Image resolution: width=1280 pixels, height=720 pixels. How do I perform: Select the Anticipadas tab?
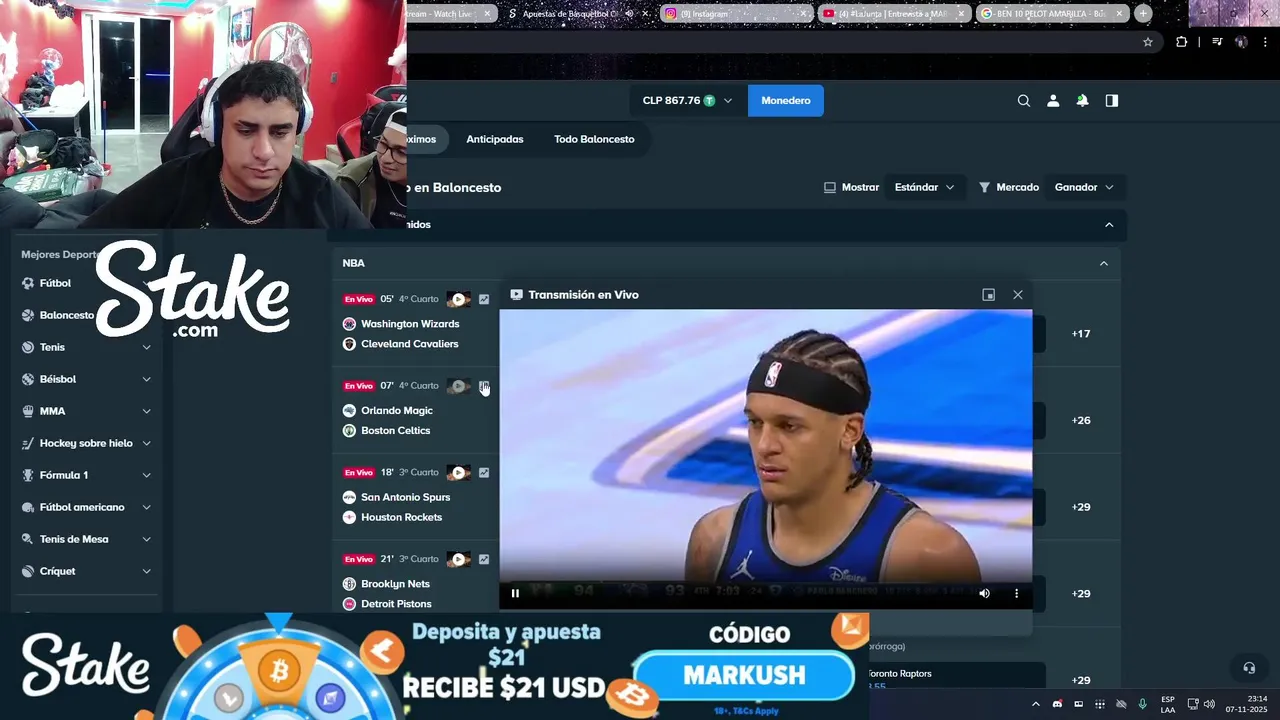click(x=495, y=139)
